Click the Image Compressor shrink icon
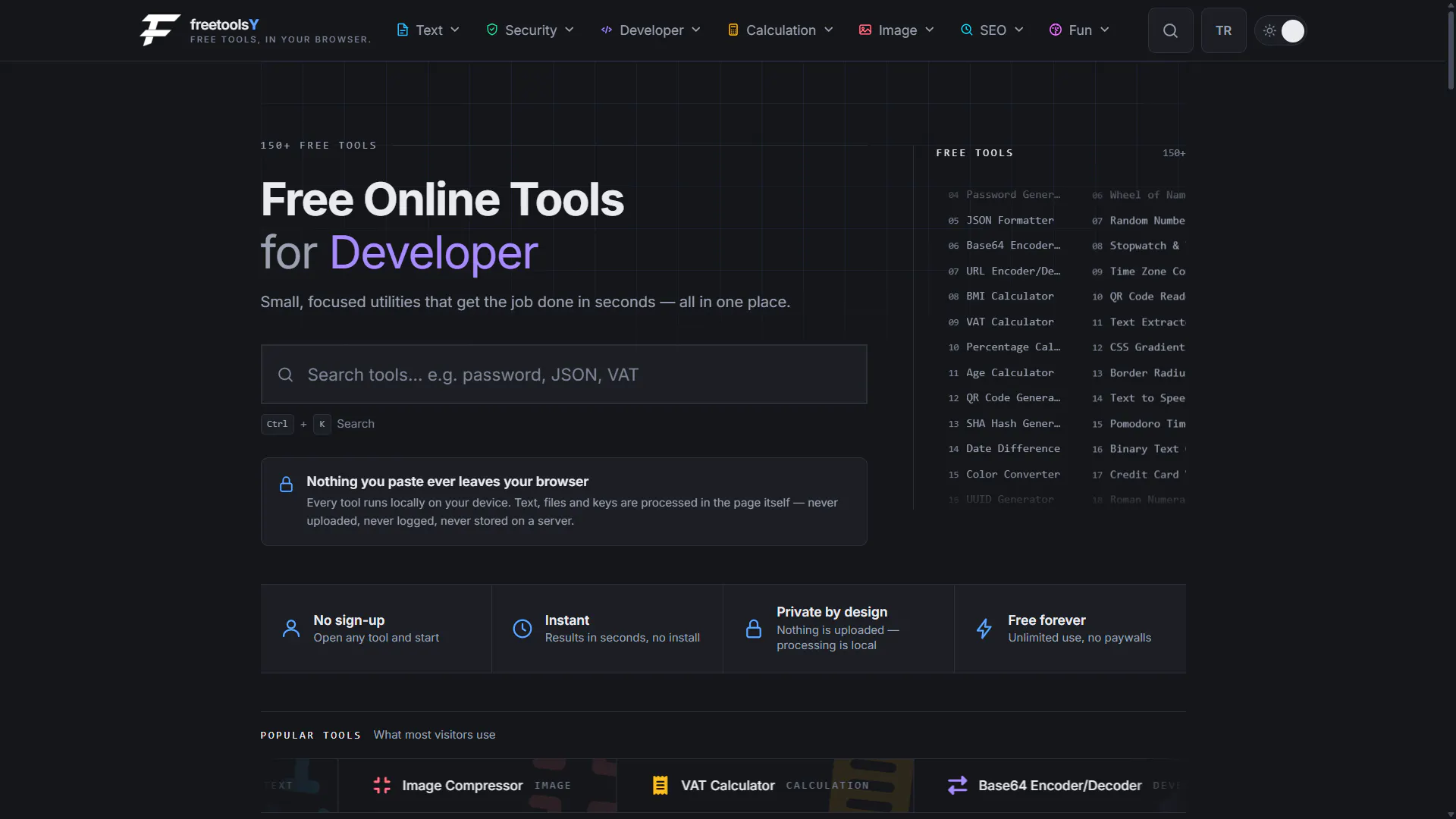This screenshot has height=819, width=1456. 382,786
